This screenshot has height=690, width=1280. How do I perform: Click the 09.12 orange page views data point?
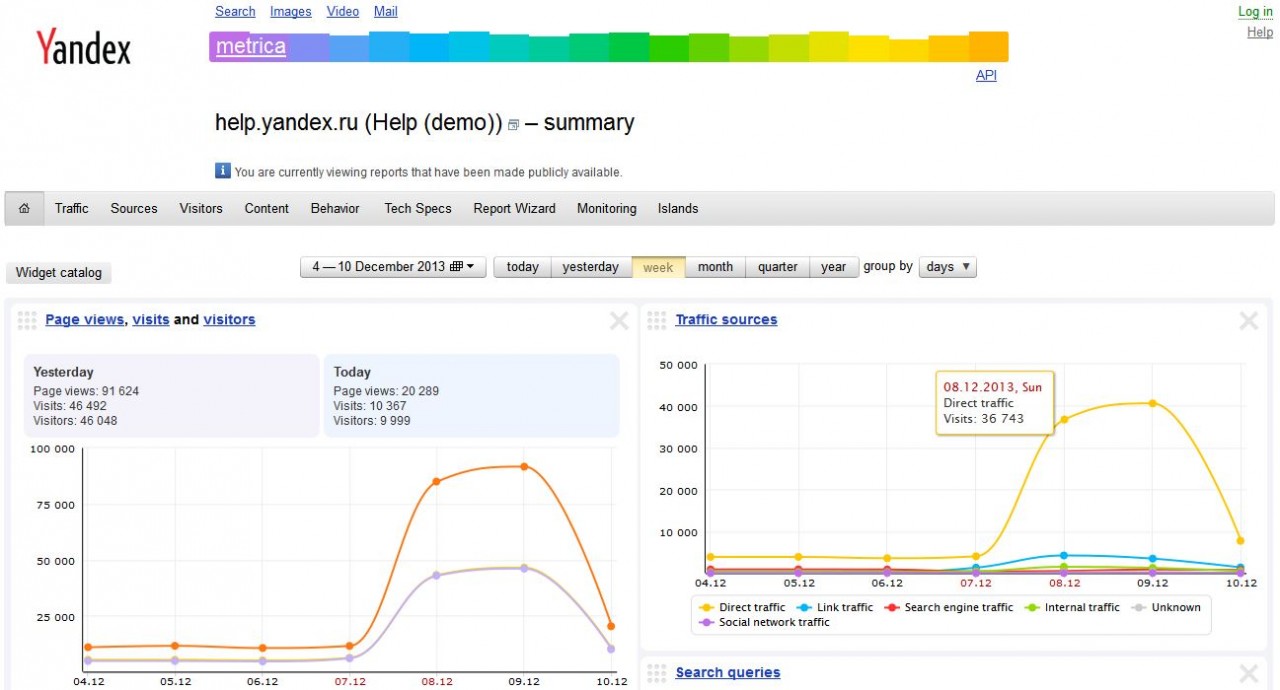[524, 467]
